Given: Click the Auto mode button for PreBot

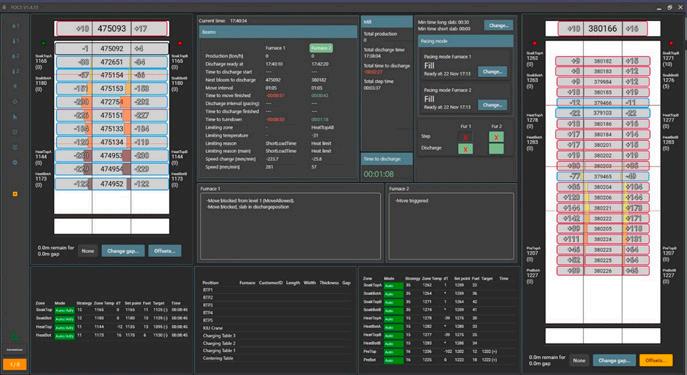Looking at the screenshot, I should [x=393, y=360].
